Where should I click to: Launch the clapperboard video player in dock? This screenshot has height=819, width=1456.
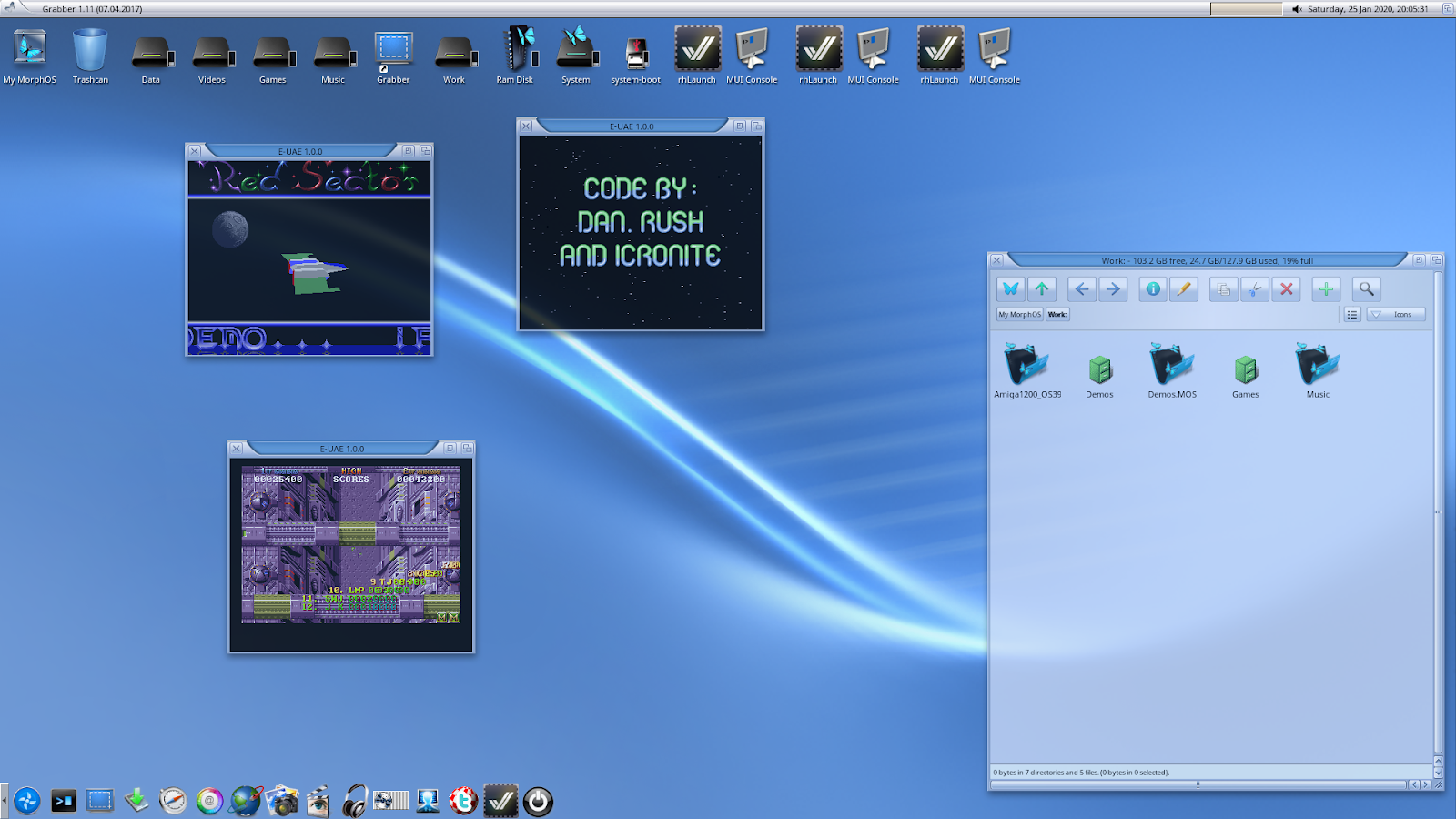(318, 801)
